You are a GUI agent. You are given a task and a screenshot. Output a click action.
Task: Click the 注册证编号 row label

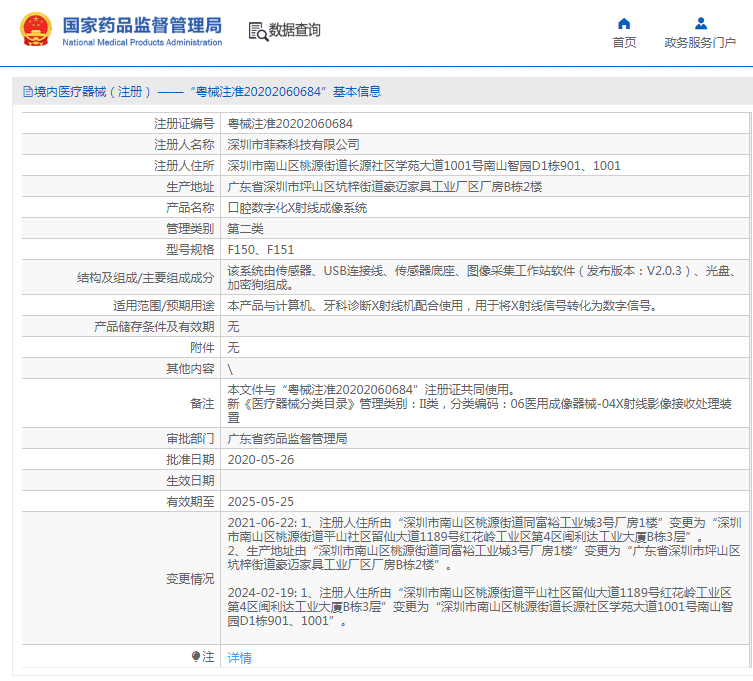coord(184,124)
